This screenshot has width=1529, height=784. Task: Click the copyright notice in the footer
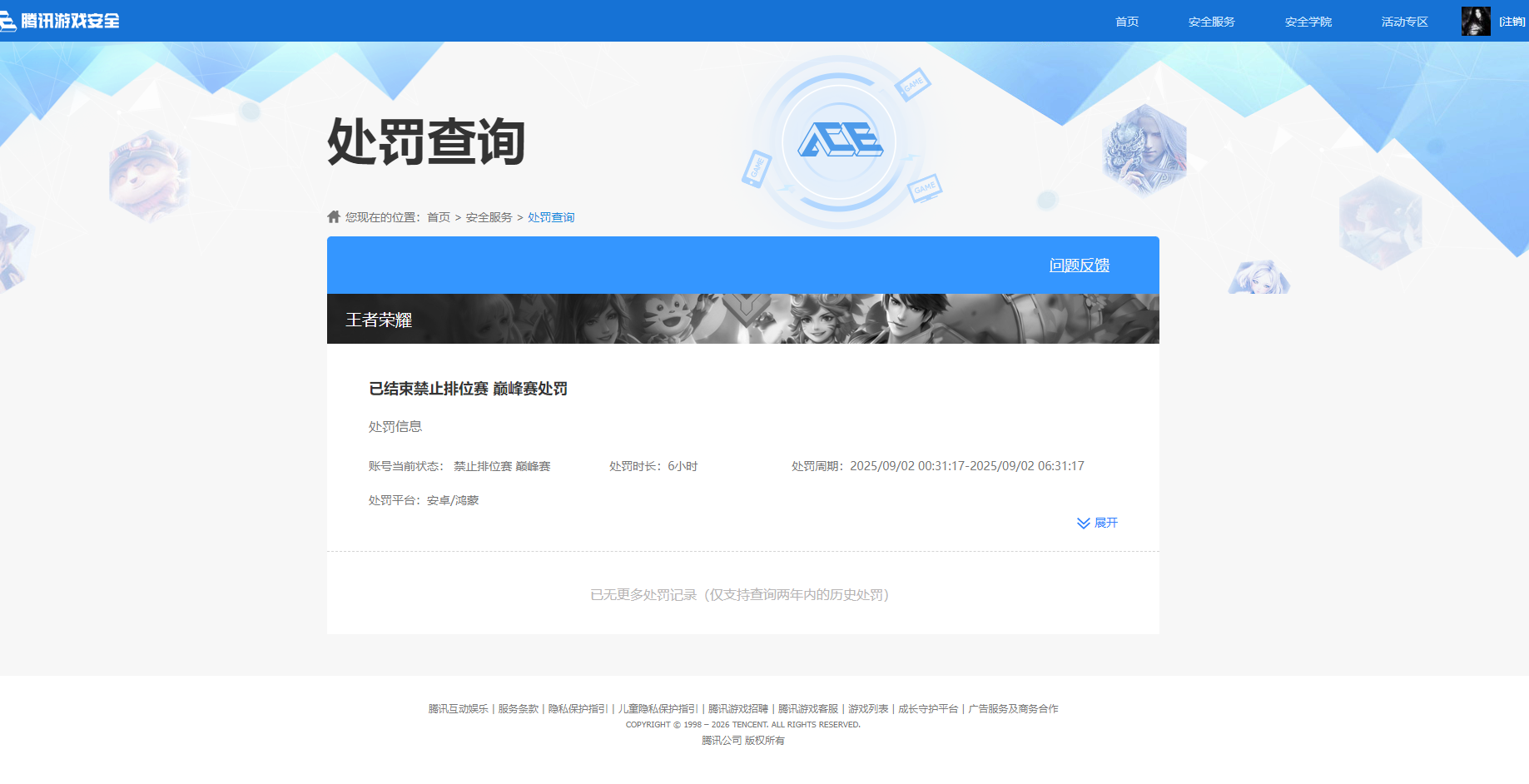743,725
